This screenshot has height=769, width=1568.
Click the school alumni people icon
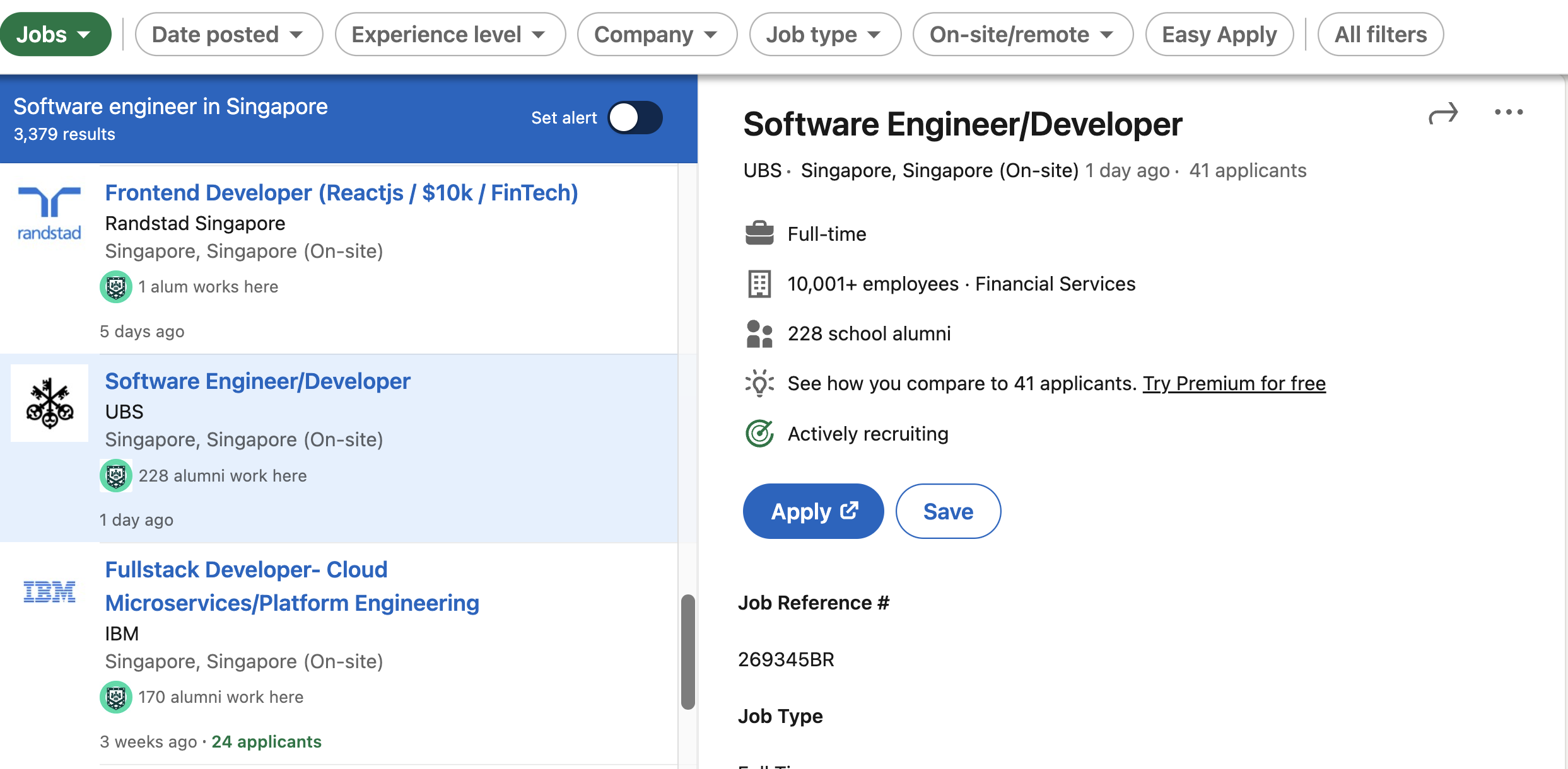click(x=759, y=334)
